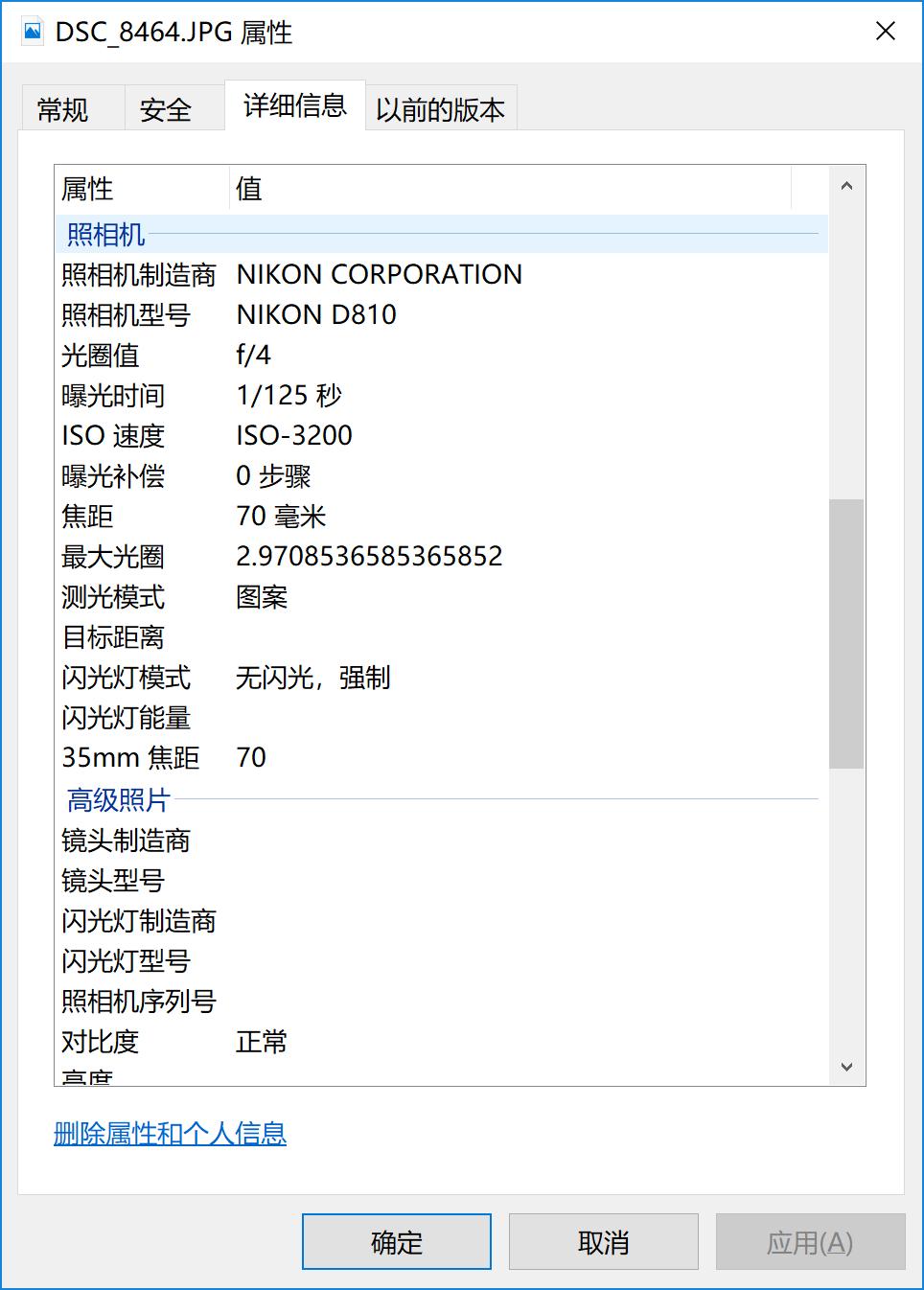
Task: Click the 删除属性和个人信息 link
Action: [x=170, y=1134]
